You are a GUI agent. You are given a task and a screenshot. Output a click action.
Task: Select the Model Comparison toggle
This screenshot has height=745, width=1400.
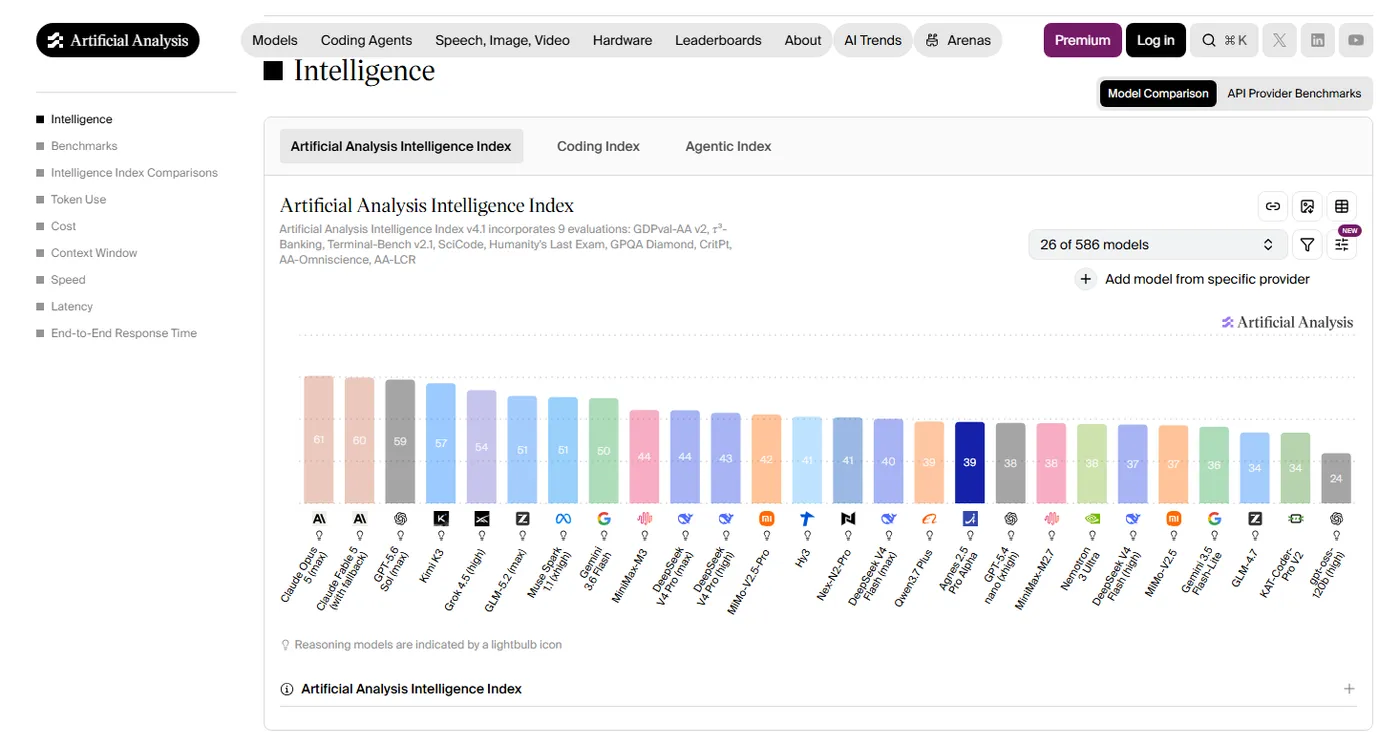click(x=1158, y=93)
